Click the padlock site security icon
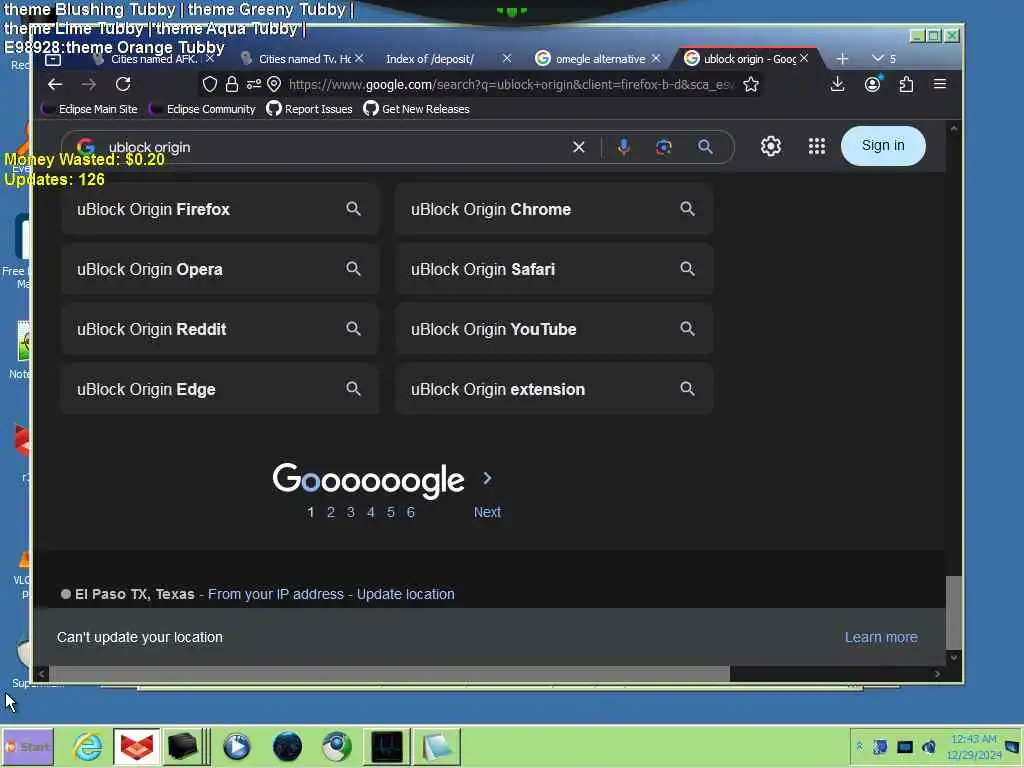Screen dimensions: 1024x768 [x=232, y=84]
